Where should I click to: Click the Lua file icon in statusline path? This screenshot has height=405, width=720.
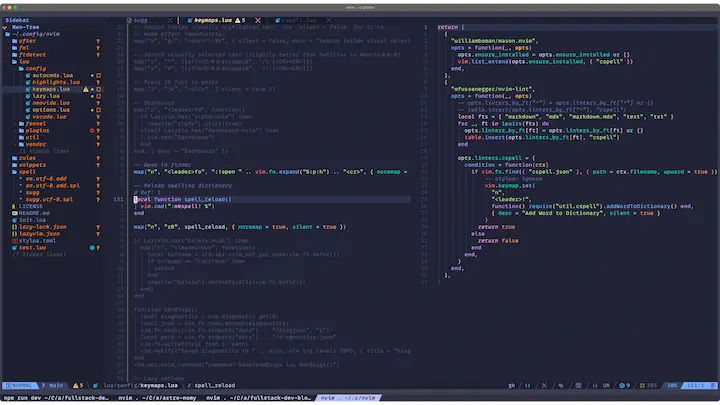pyautogui.click(x=96, y=385)
